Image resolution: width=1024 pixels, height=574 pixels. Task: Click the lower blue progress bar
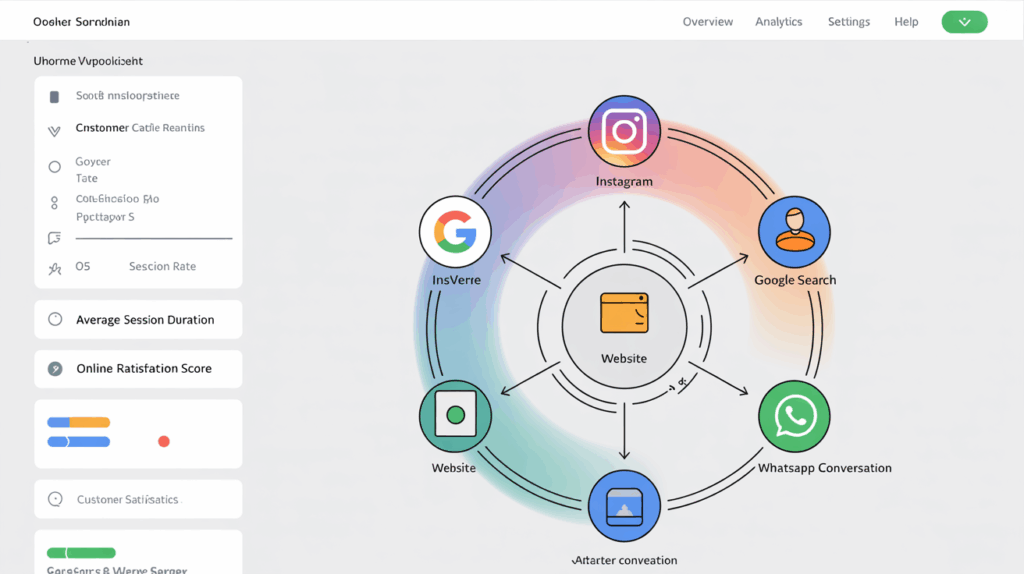tap(78, 441)
